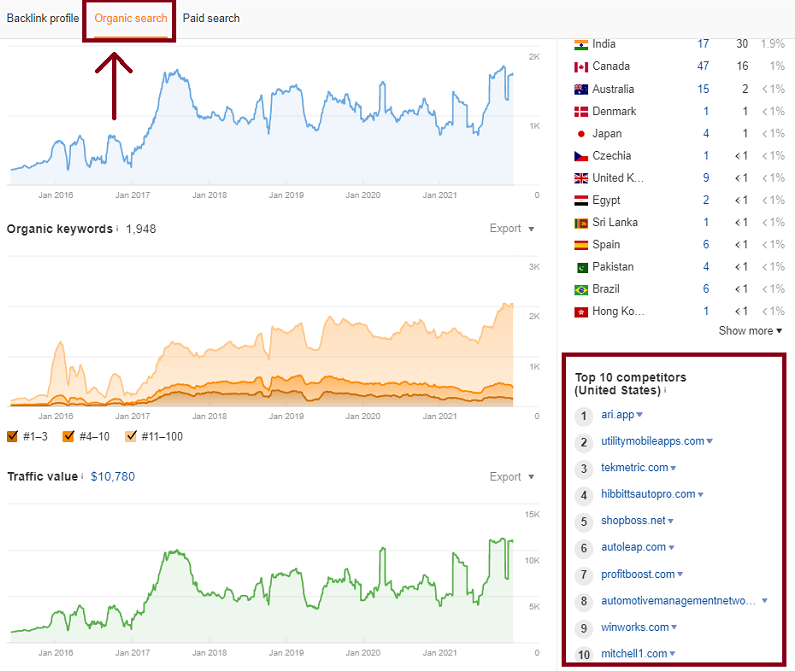Toggle the #1–3 positions checkbox
The height and width of the screenshot is (671, 795).
[13, 436]
